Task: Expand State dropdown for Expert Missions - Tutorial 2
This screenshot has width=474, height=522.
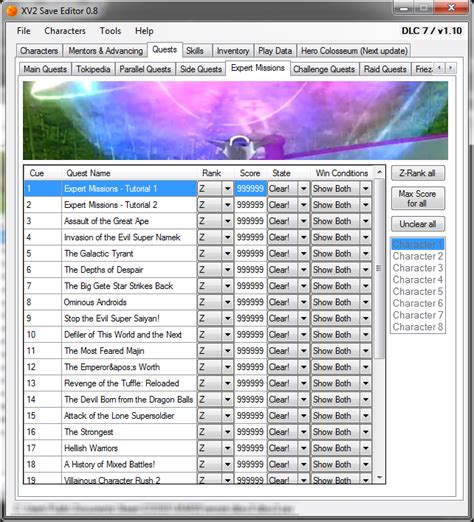Action: [x=304, y=205]
